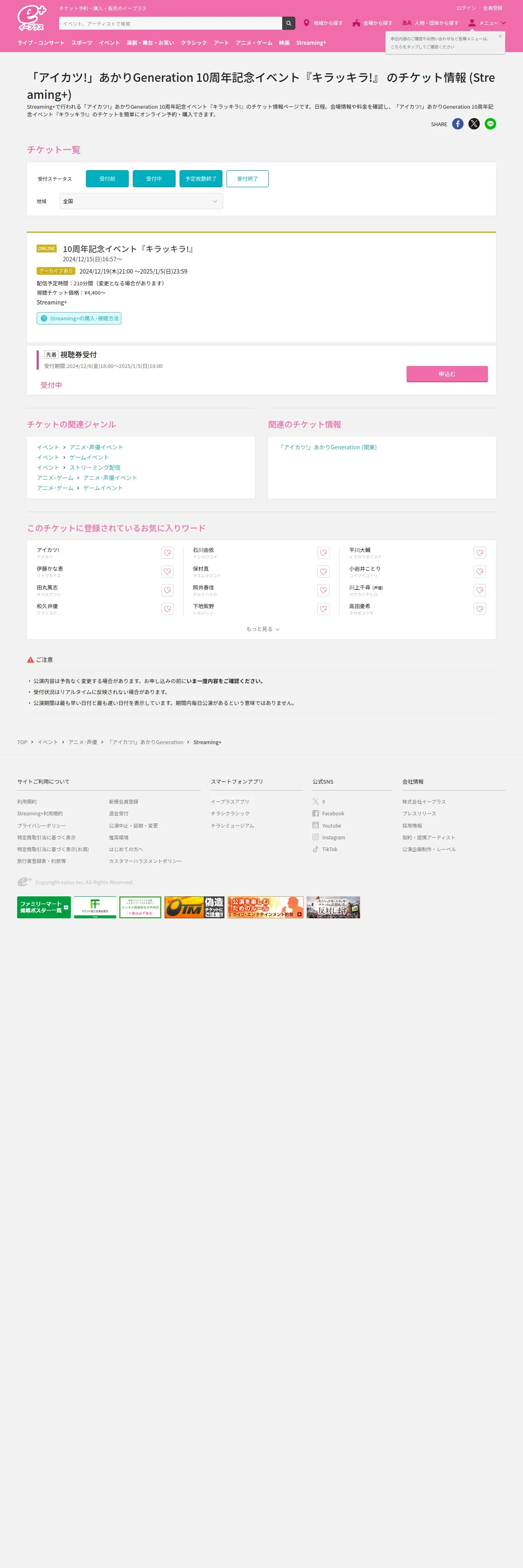Click the 会員登録 link
This screenshot has height=1568, width=523.
492,9
